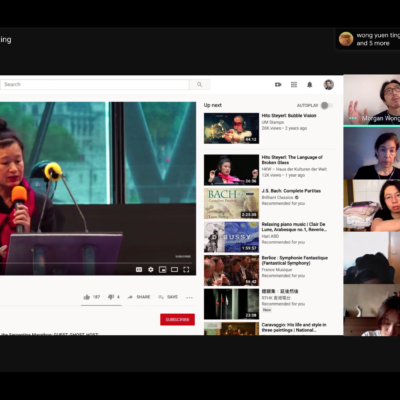Select participant tile with folded laundry
This screenshot has height=400, width=400.
[x=372, y=205]
